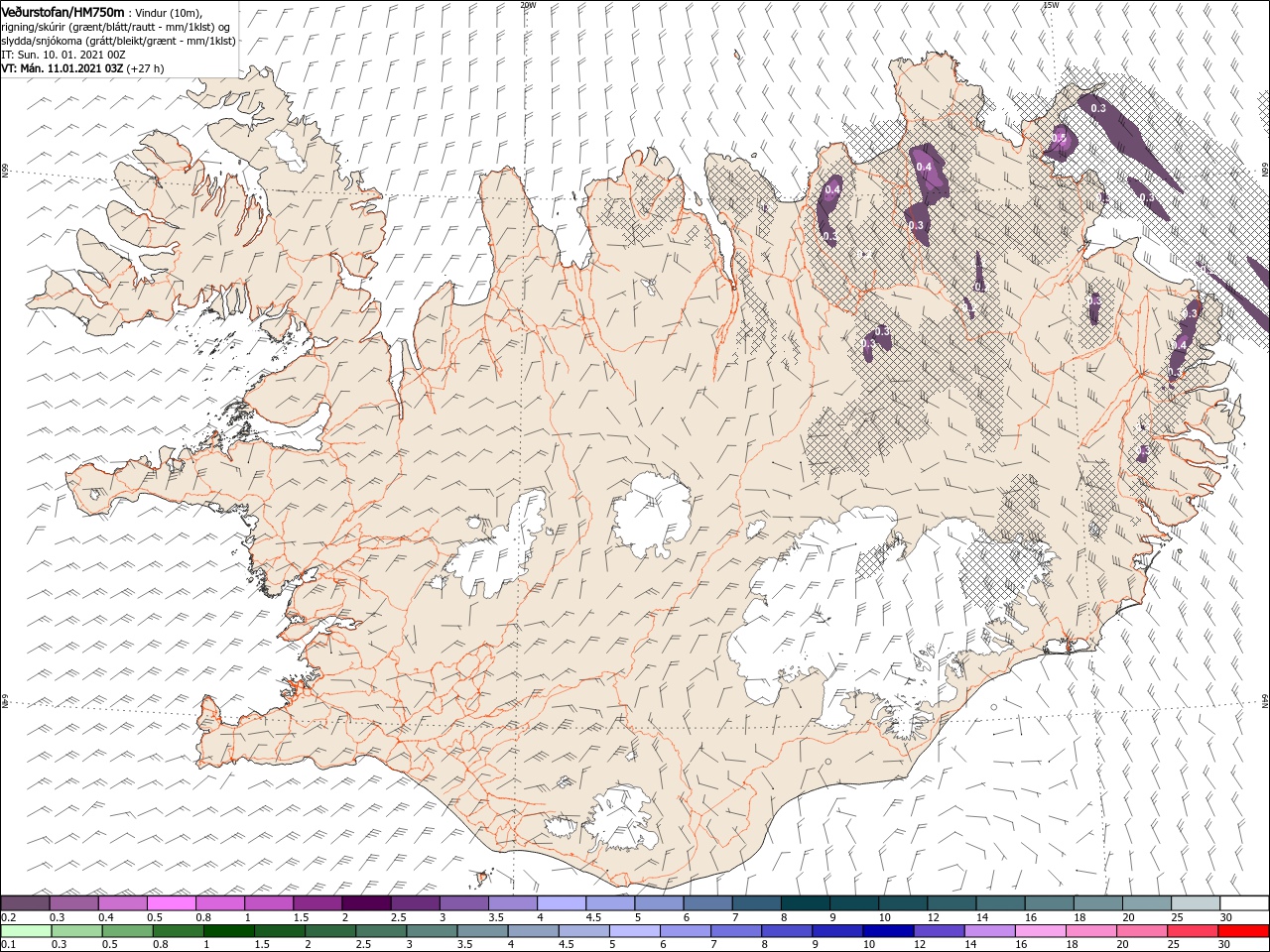Pick the lower legend swatch between 20 and 25
The width and height of the screenshot is (1270, 952).
1141,931
